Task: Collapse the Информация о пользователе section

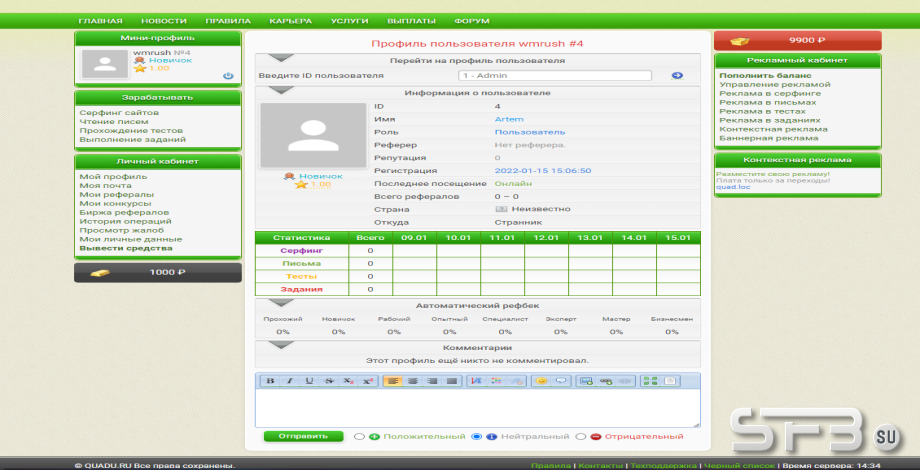Action: pyautogui.click(x=280, y=90)
